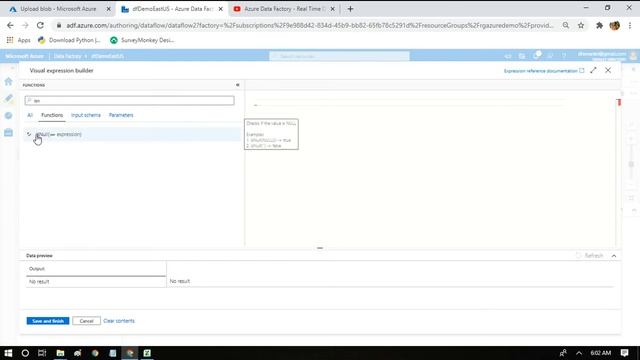Viewport: 640px width, 360px height.
Task: Open the Apps bookmarks shortcut
Action: [19, 40]
